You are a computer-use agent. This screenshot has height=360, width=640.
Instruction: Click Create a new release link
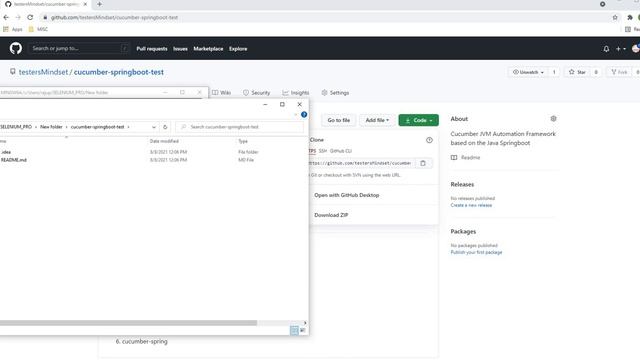point(471,205)
